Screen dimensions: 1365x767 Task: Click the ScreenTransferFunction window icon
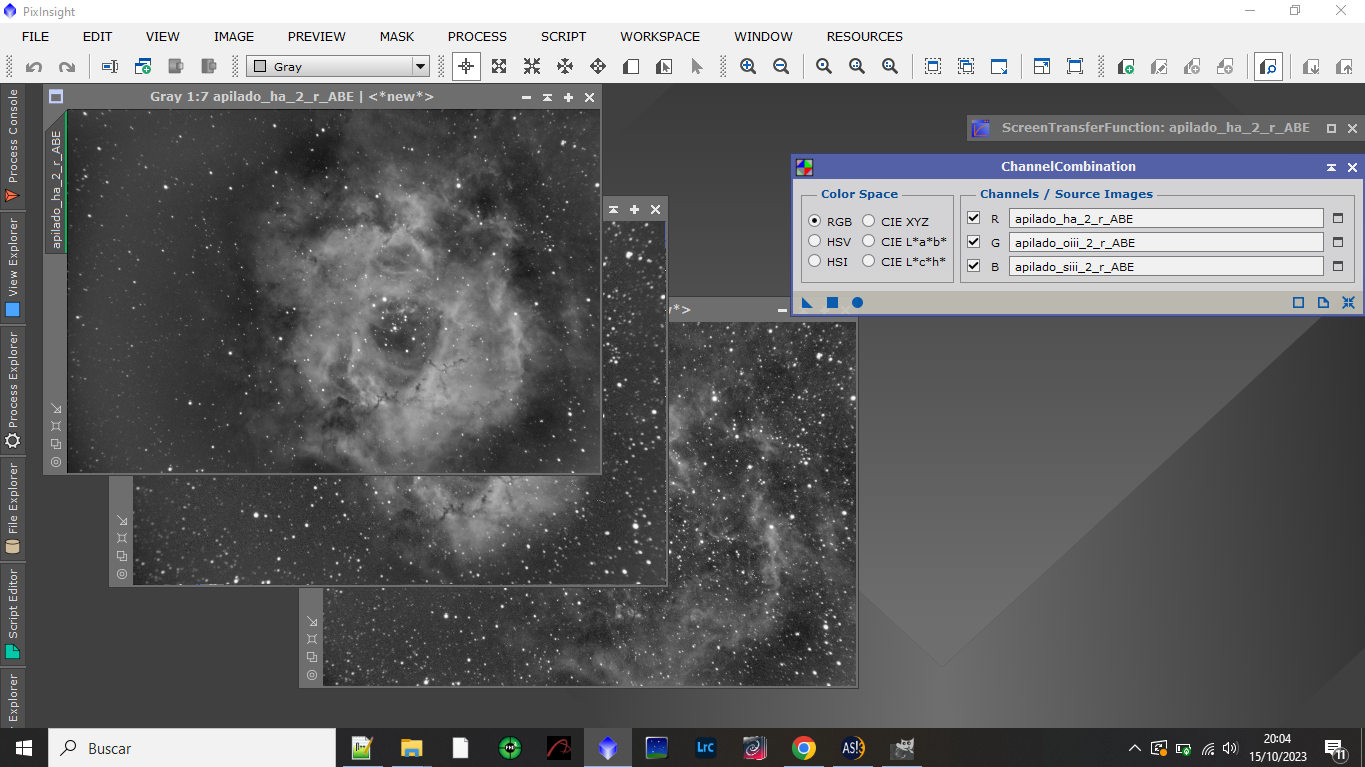[x=982, y=128]
